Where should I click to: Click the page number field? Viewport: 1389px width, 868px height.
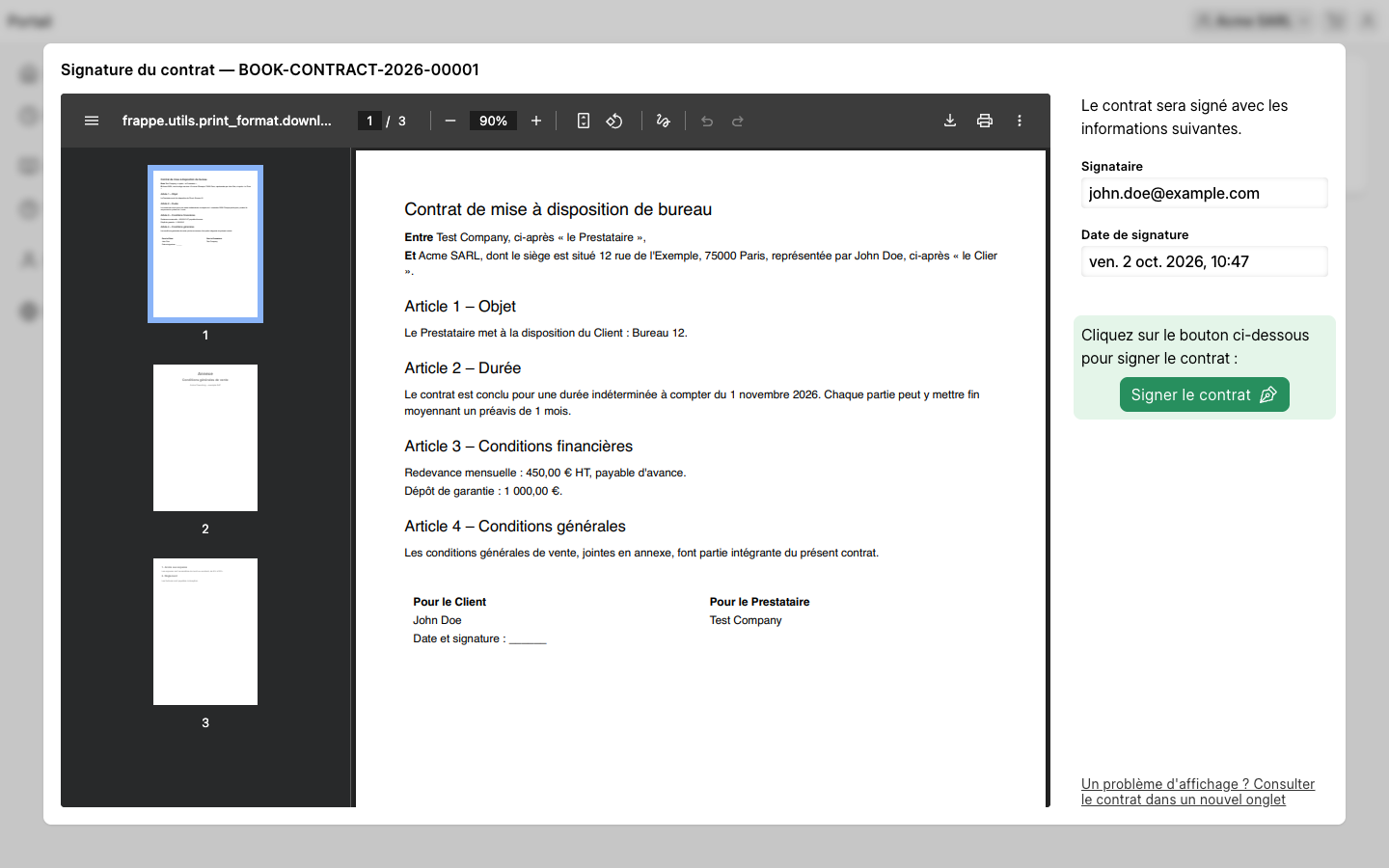pos(369,121)
